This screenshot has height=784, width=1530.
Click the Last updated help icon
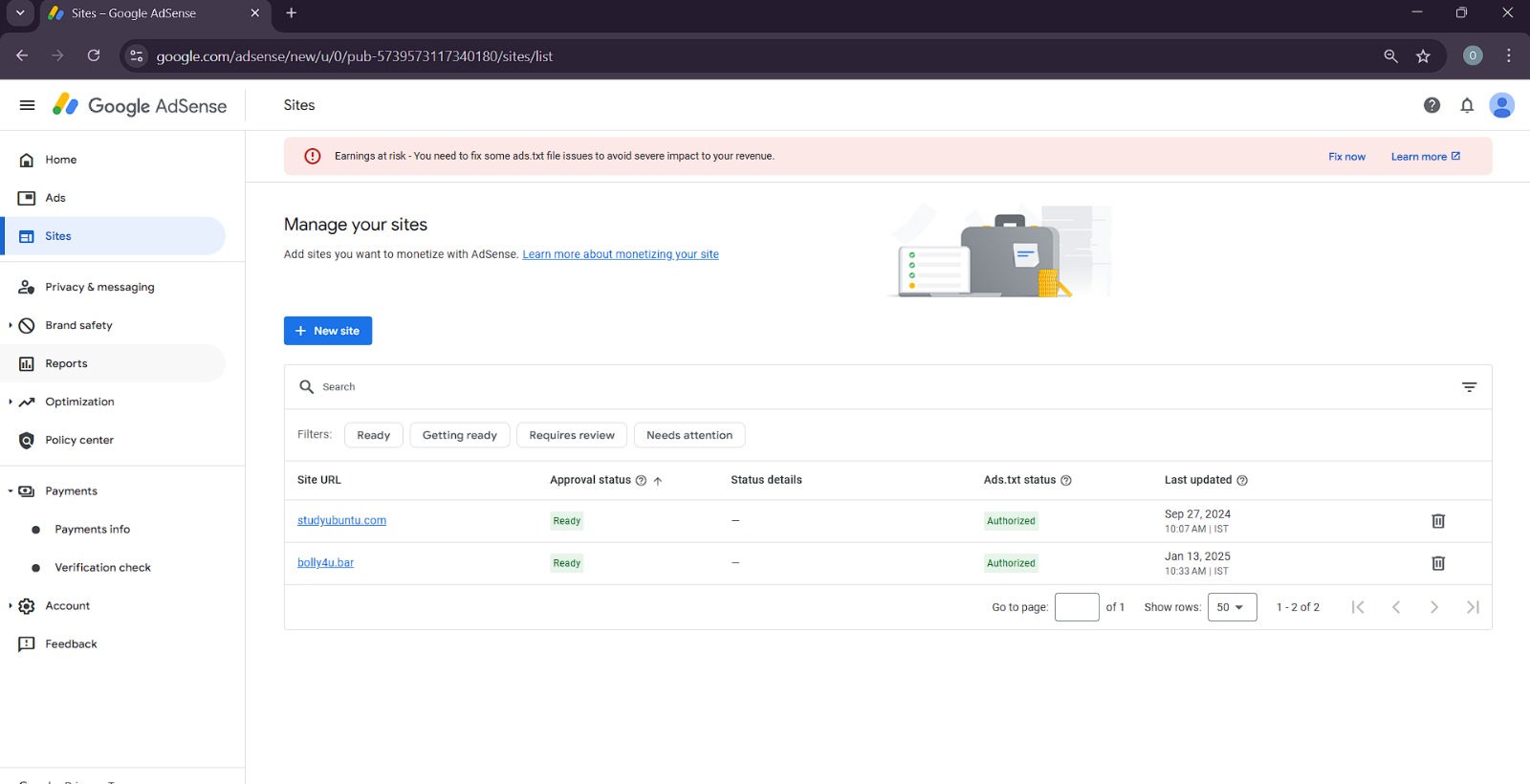coord(1242,480)
